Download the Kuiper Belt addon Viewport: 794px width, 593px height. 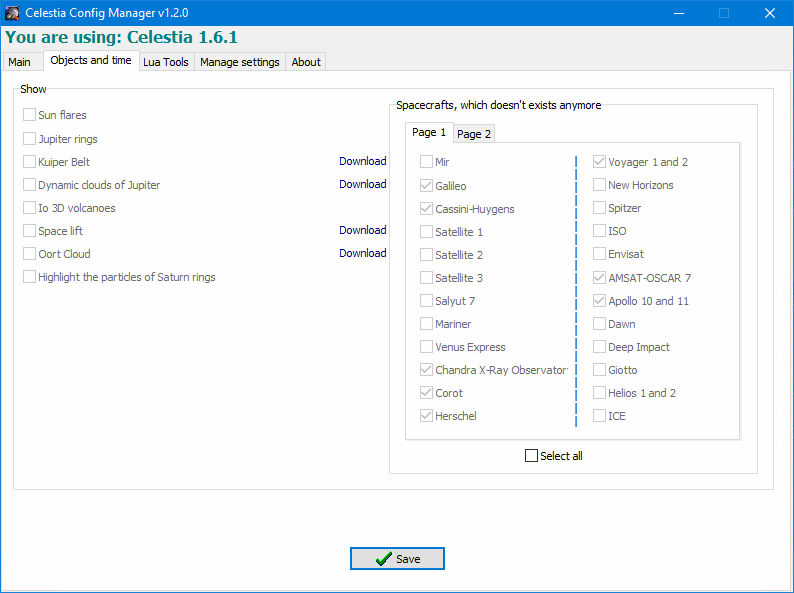pyautogui.click(x=363, y=161)
